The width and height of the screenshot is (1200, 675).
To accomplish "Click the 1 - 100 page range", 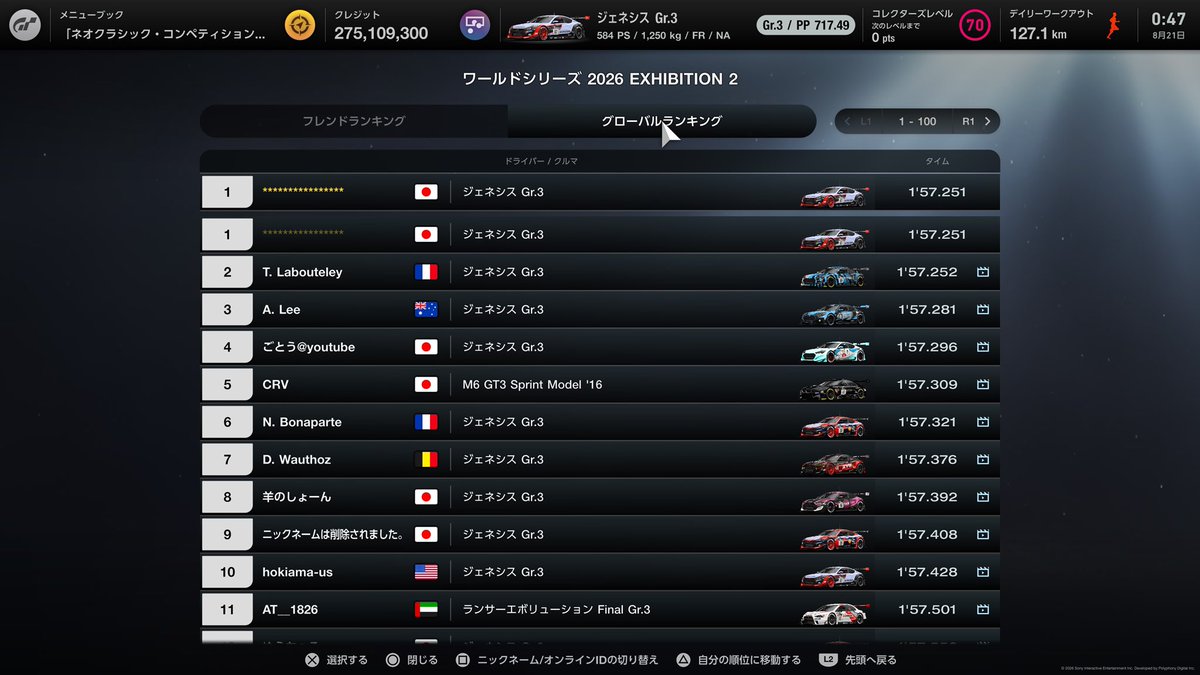I will [917, 121].
